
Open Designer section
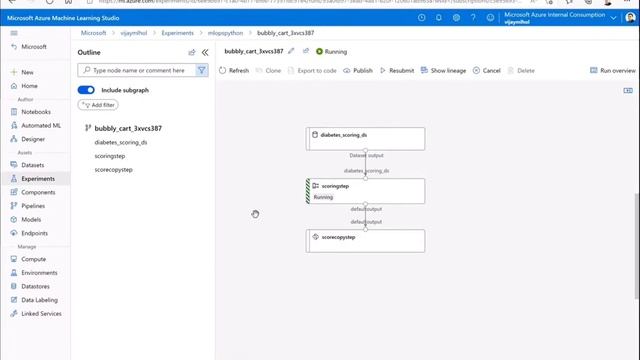(28, 139)
